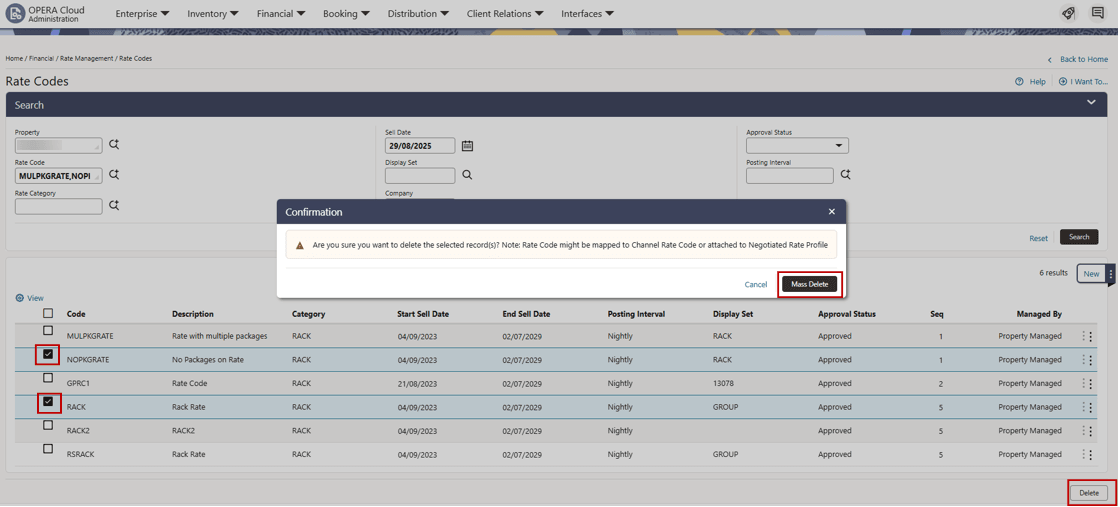Click the Search button
Image resolution: width=1120 pixels, height=507 pixels.
pos(1079,237)
